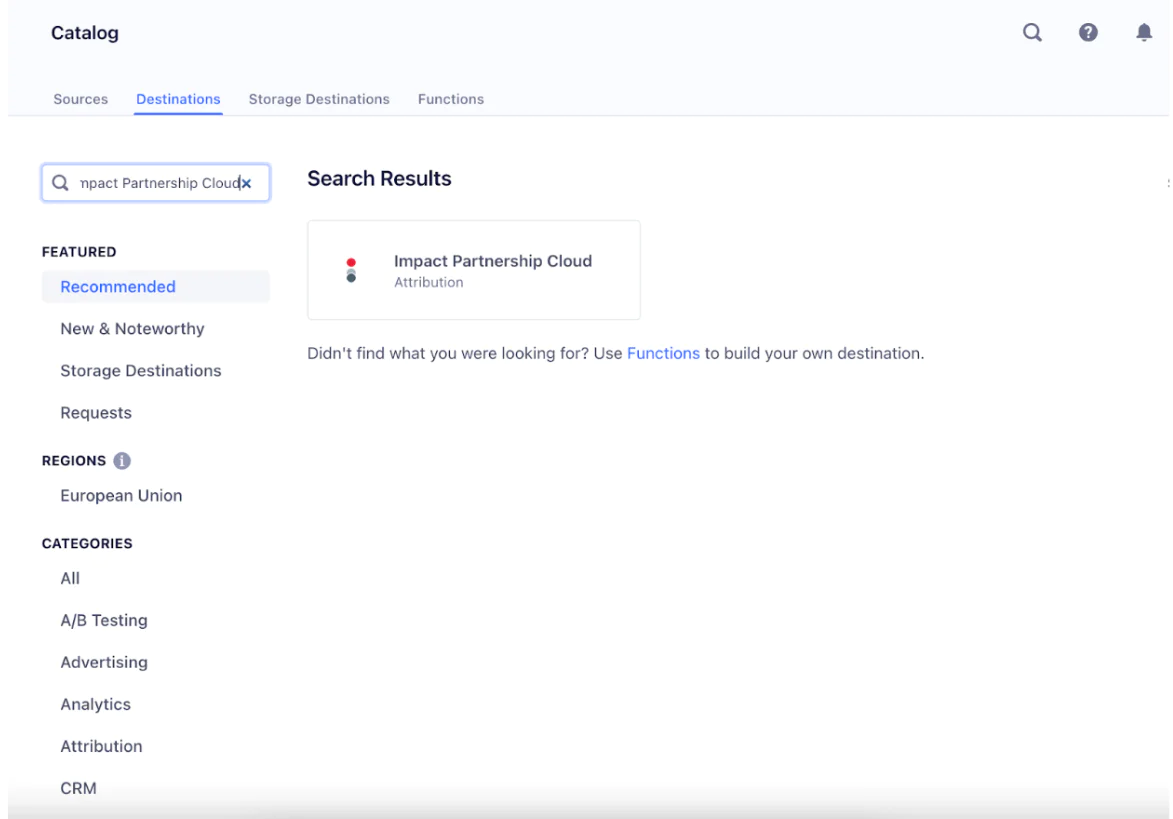Viewport: 1173px width, 819px height.
Task: Open the notifications bell icon
Action: point(1144,32)
